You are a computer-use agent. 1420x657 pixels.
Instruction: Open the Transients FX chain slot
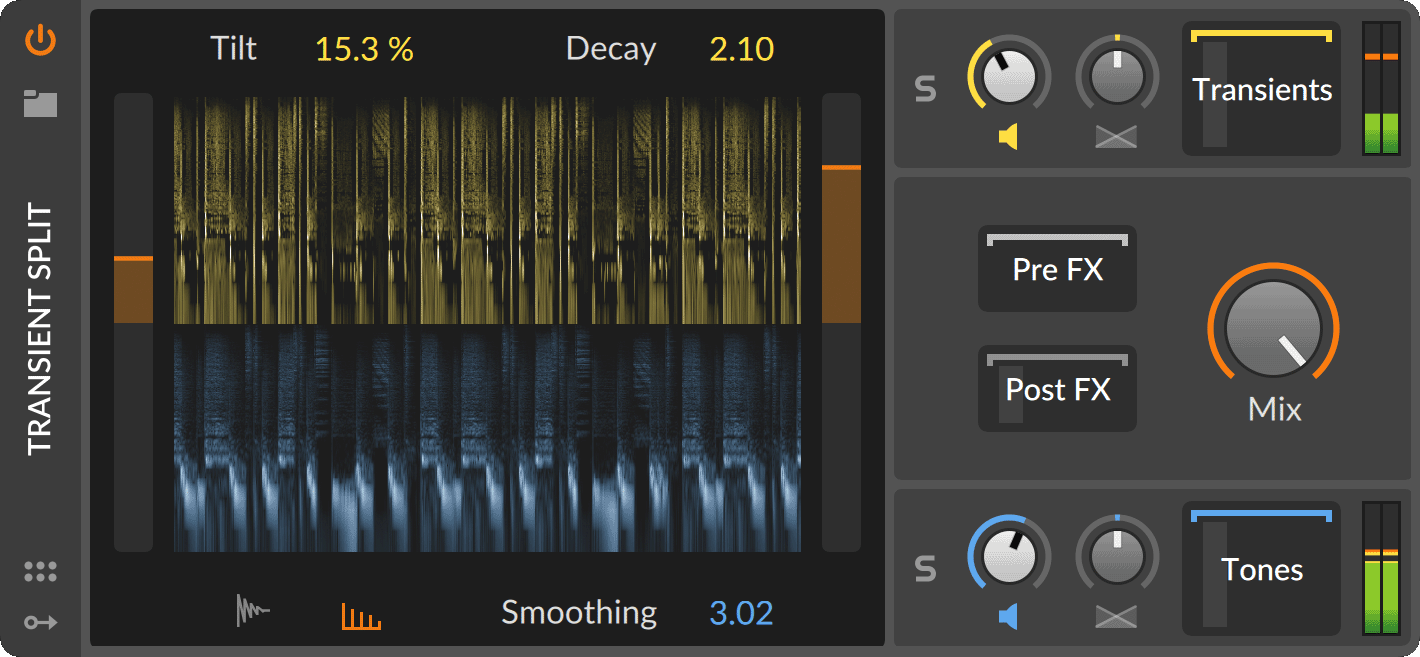[x=1261, y=90]
